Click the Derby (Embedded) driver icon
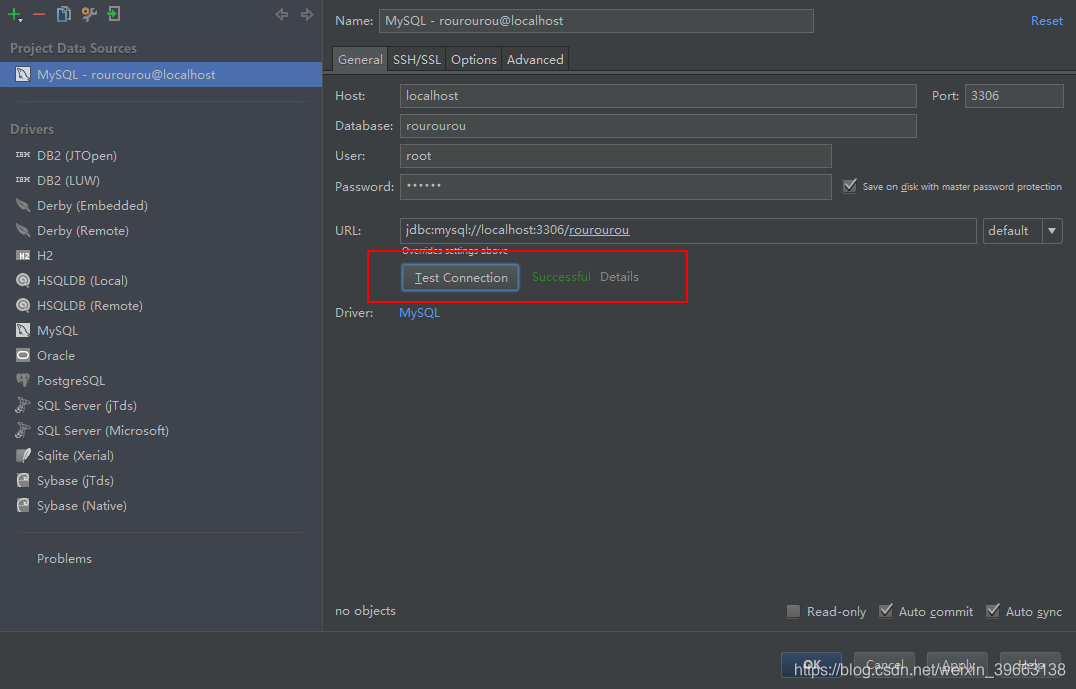Viewport: 1076px width, 689px height. (x=23, y=205)
